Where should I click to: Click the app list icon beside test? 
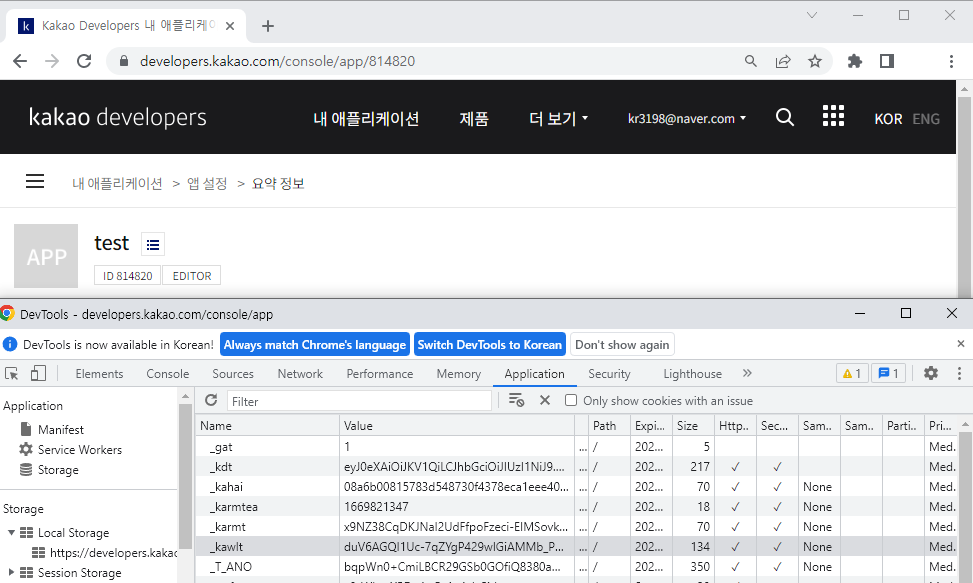(x=153, y=244)
